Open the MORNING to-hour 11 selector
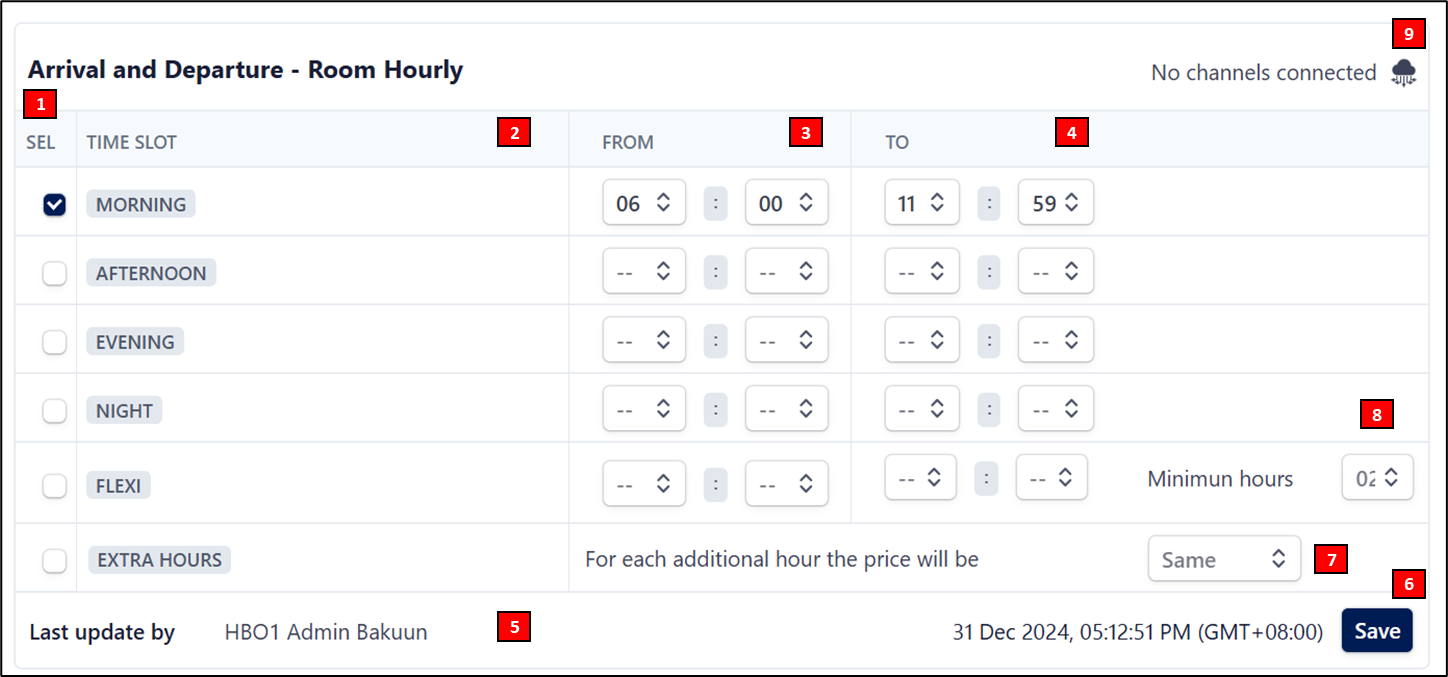This screenshot has width=1448, height=677. (x=921, y=203)
